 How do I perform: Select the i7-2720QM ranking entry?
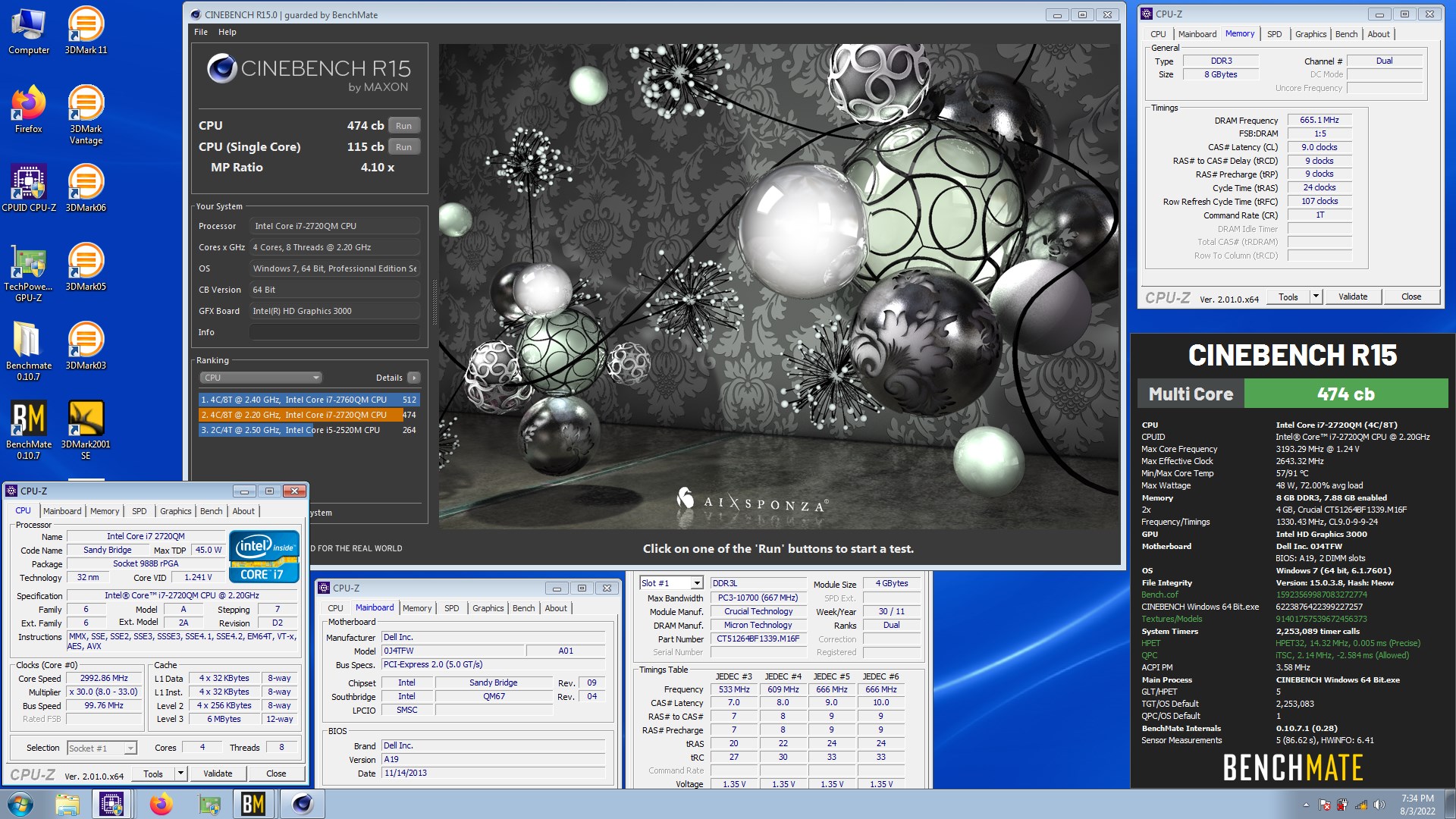(309, 415)
